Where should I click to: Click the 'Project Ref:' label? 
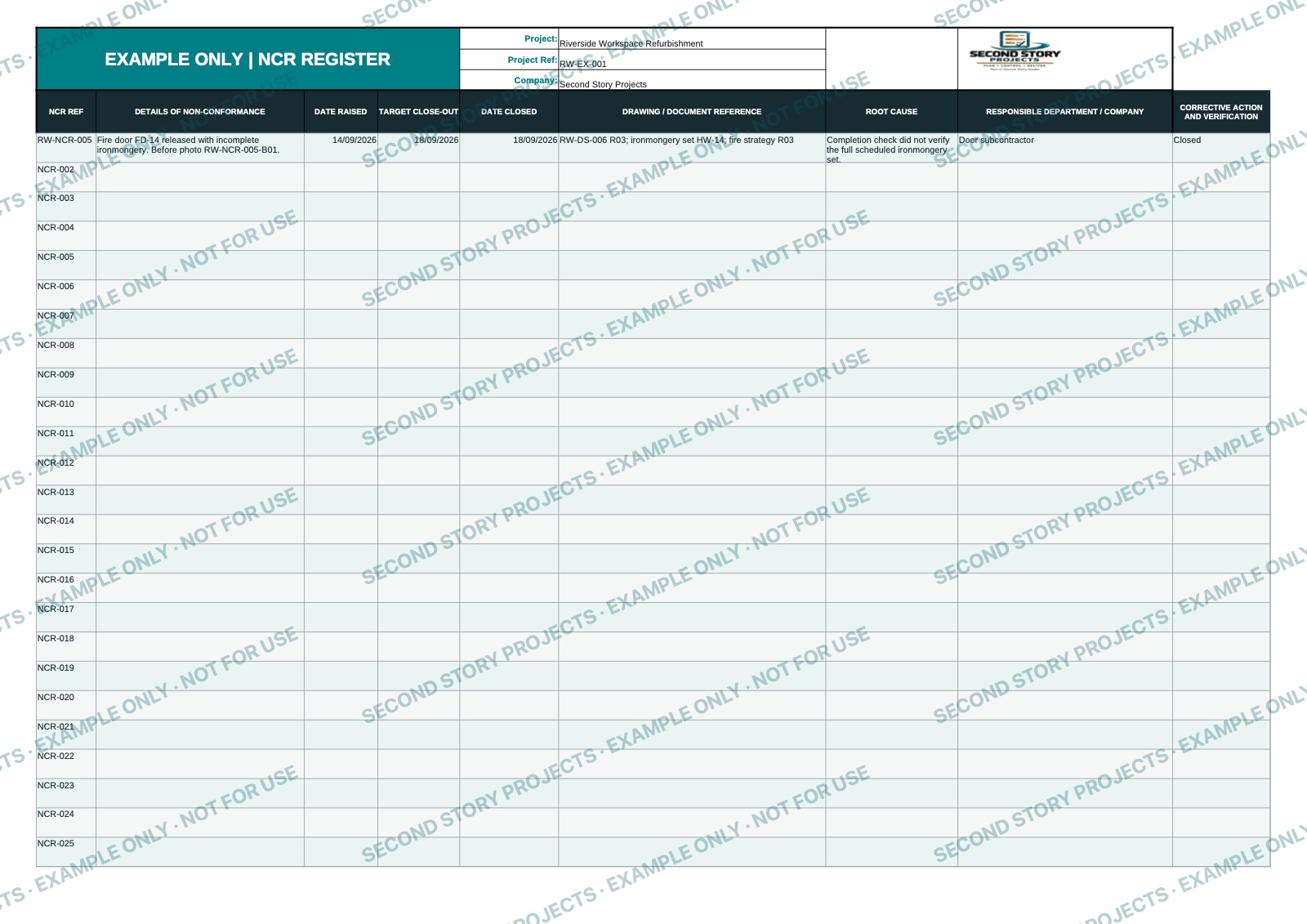click(533, 60)
